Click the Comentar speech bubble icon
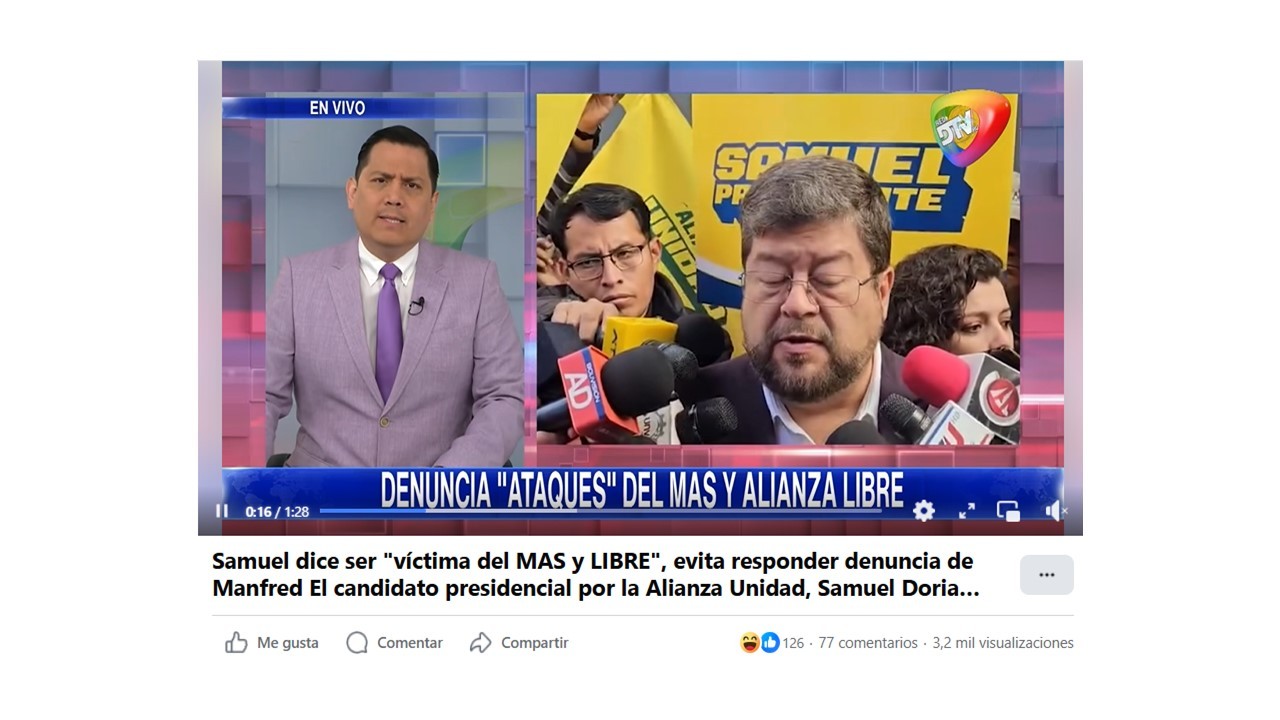 coord(357,643)
